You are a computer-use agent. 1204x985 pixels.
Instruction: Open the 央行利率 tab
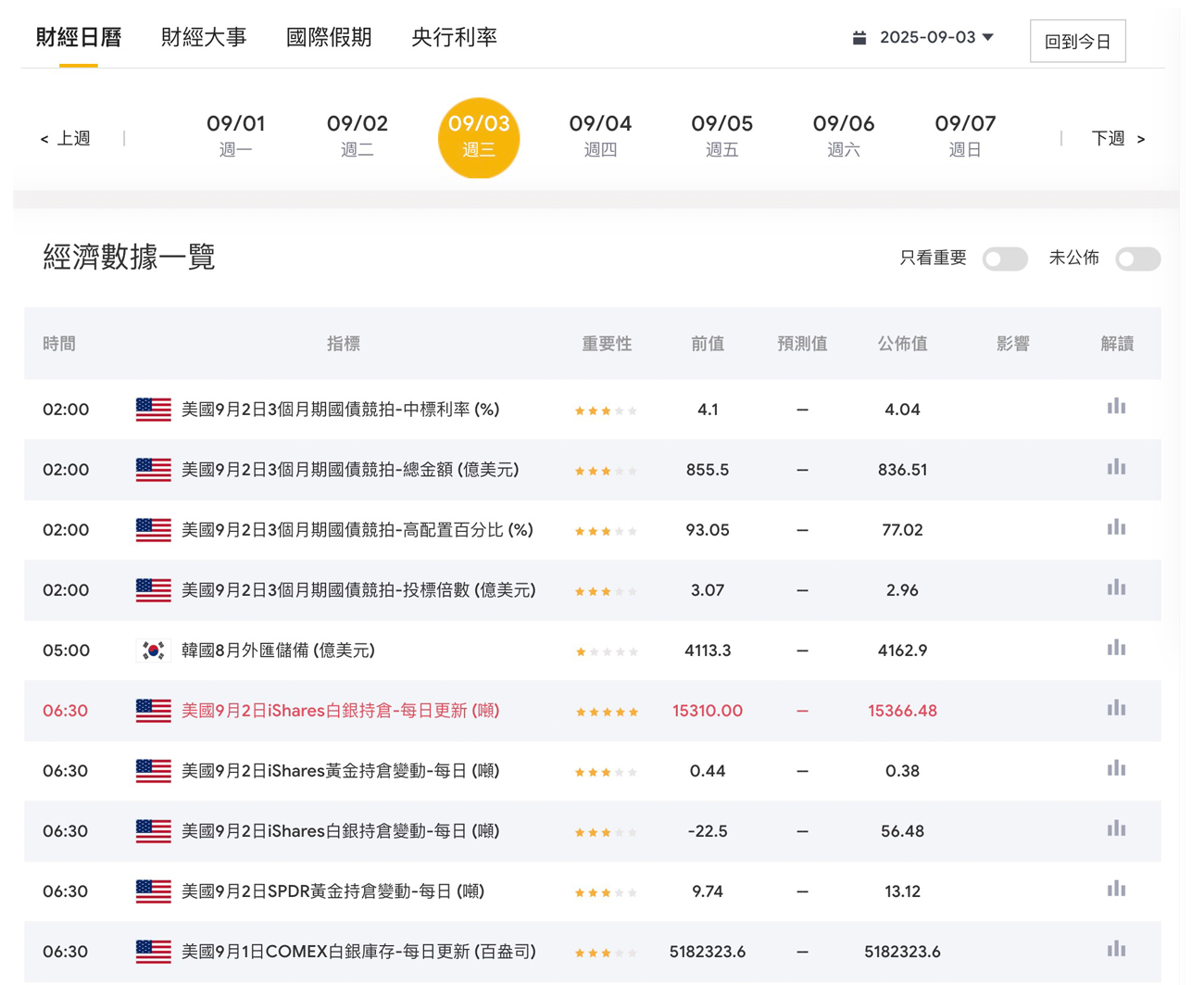[x=454, y=37]
